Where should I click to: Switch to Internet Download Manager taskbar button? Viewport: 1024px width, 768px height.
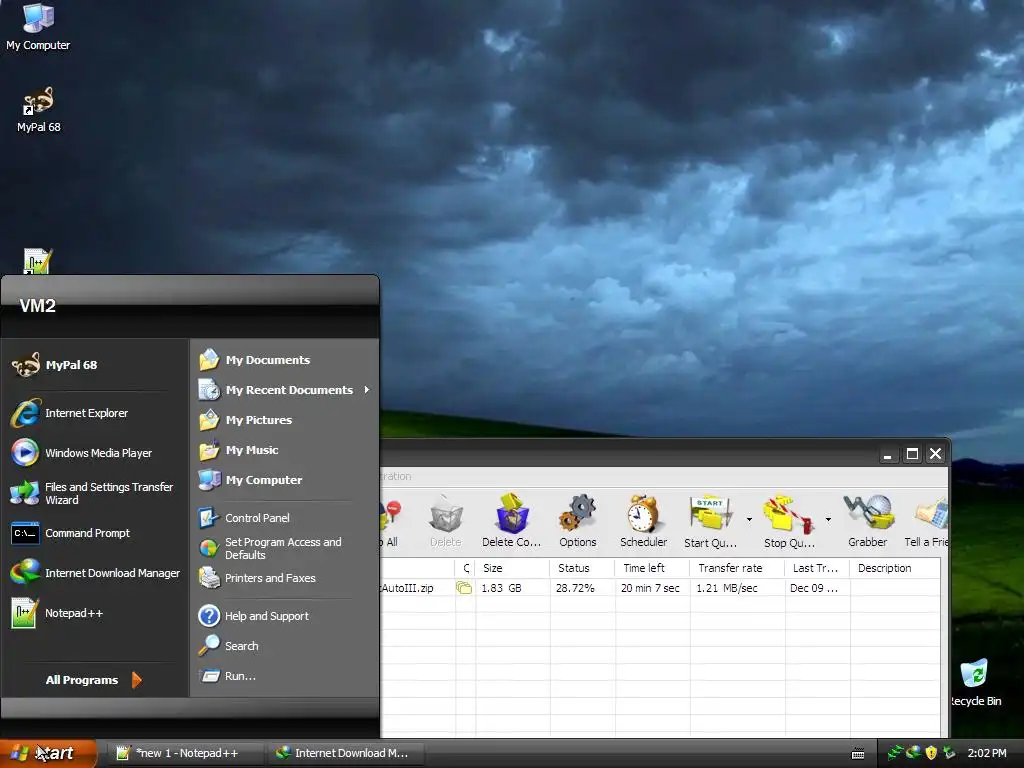(345, 753)
